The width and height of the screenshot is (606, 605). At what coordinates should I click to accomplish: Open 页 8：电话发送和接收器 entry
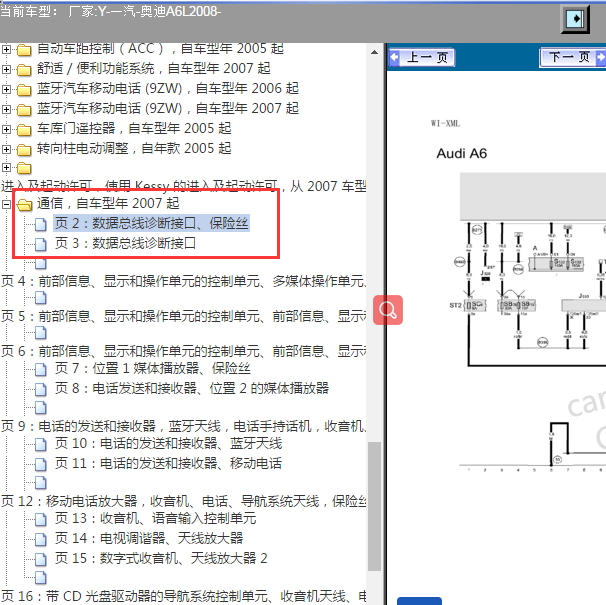192,389
